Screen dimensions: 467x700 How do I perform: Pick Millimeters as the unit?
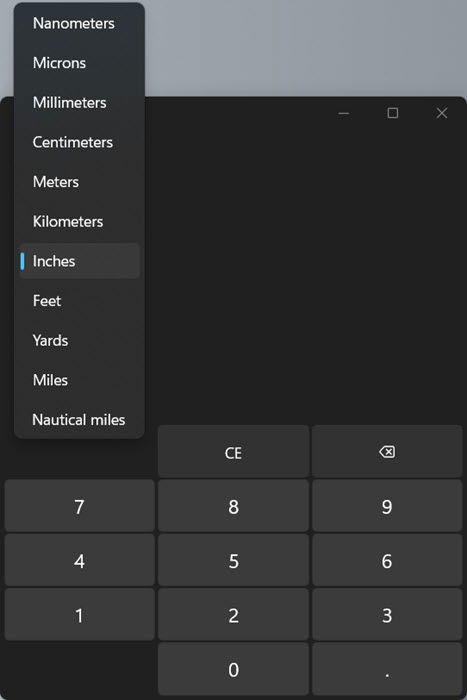(x=79, y=103)
